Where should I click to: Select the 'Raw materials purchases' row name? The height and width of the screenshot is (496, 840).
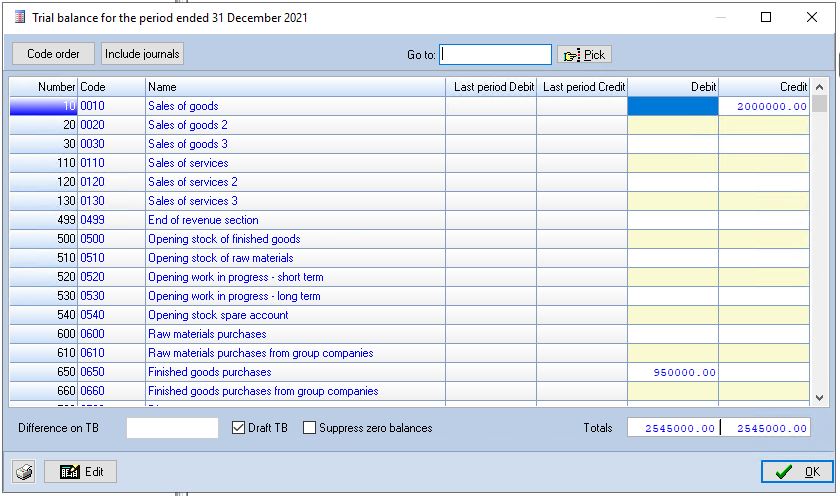[x=207, y=334]
